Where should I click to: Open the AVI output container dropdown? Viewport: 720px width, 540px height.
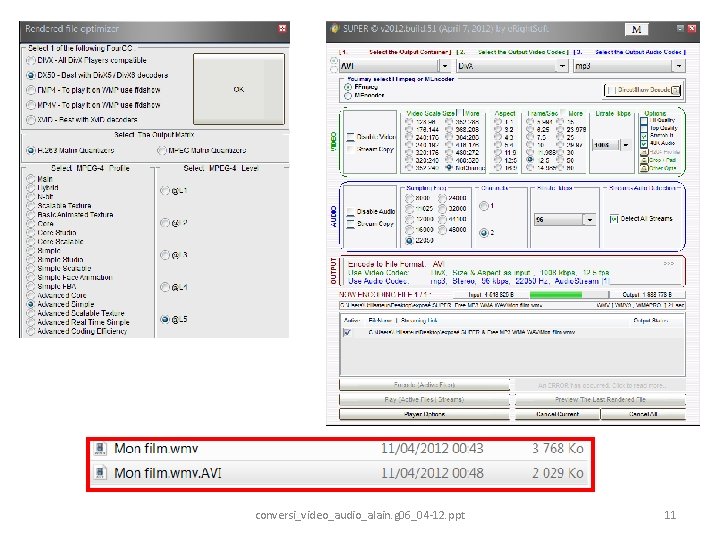coord(444,66)
